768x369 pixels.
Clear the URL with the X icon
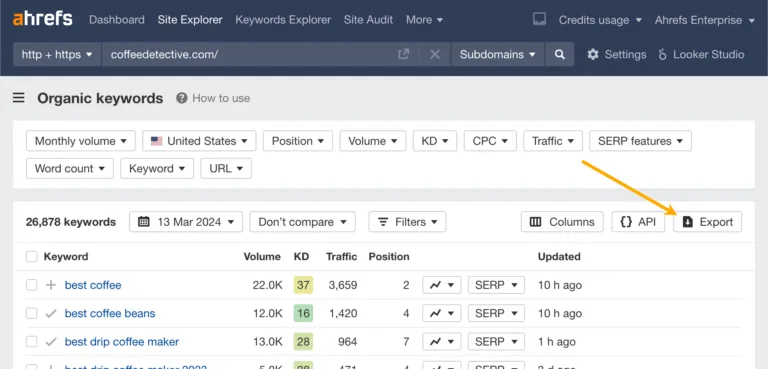tap(435, 54)
